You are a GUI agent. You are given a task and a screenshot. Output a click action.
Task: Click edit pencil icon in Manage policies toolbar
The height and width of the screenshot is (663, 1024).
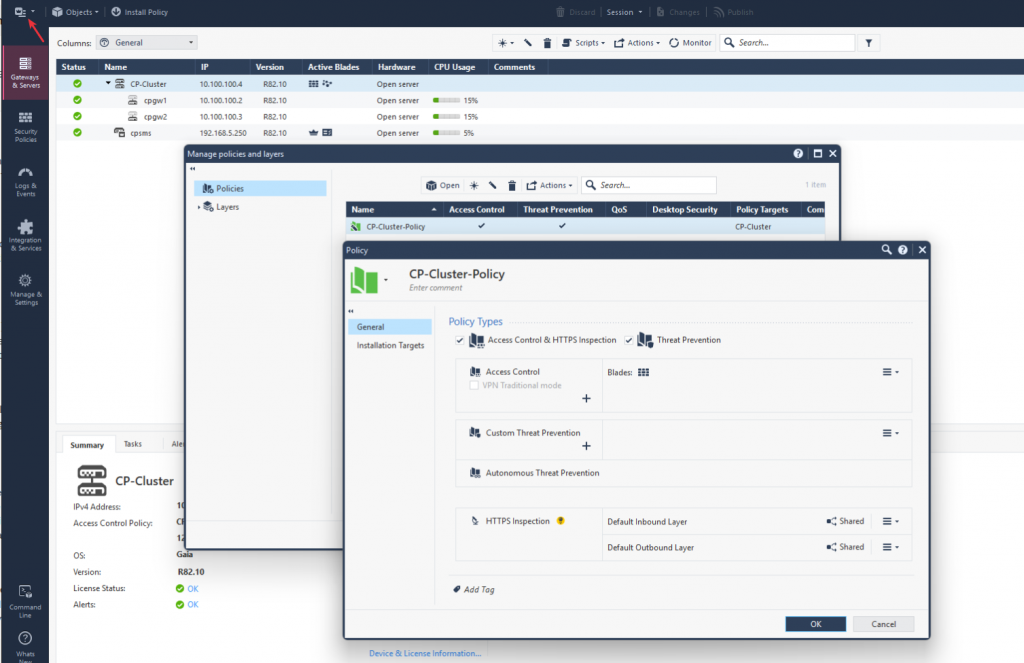pos(492,186)
